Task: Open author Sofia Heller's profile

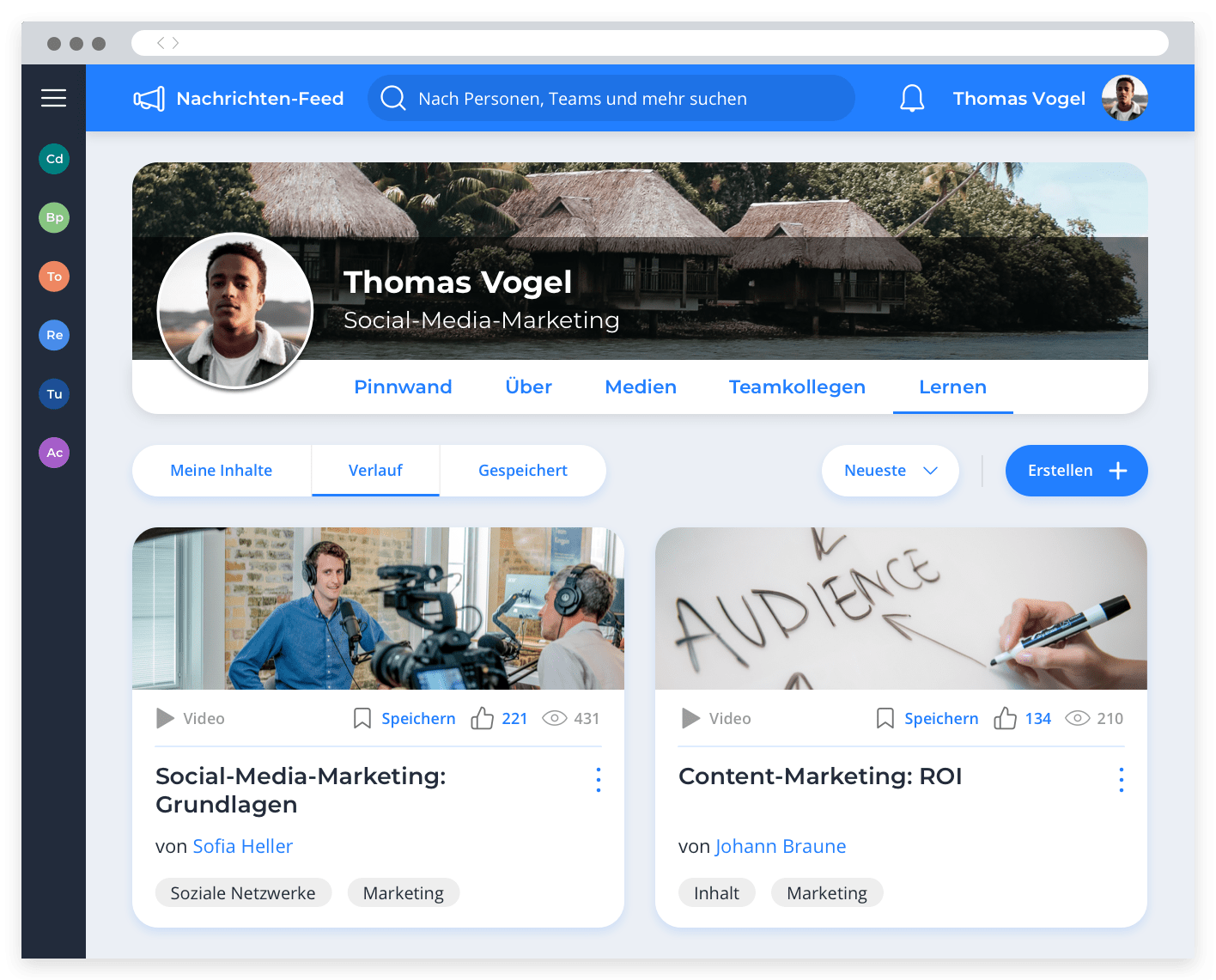Action: click(x=243, y=846)
